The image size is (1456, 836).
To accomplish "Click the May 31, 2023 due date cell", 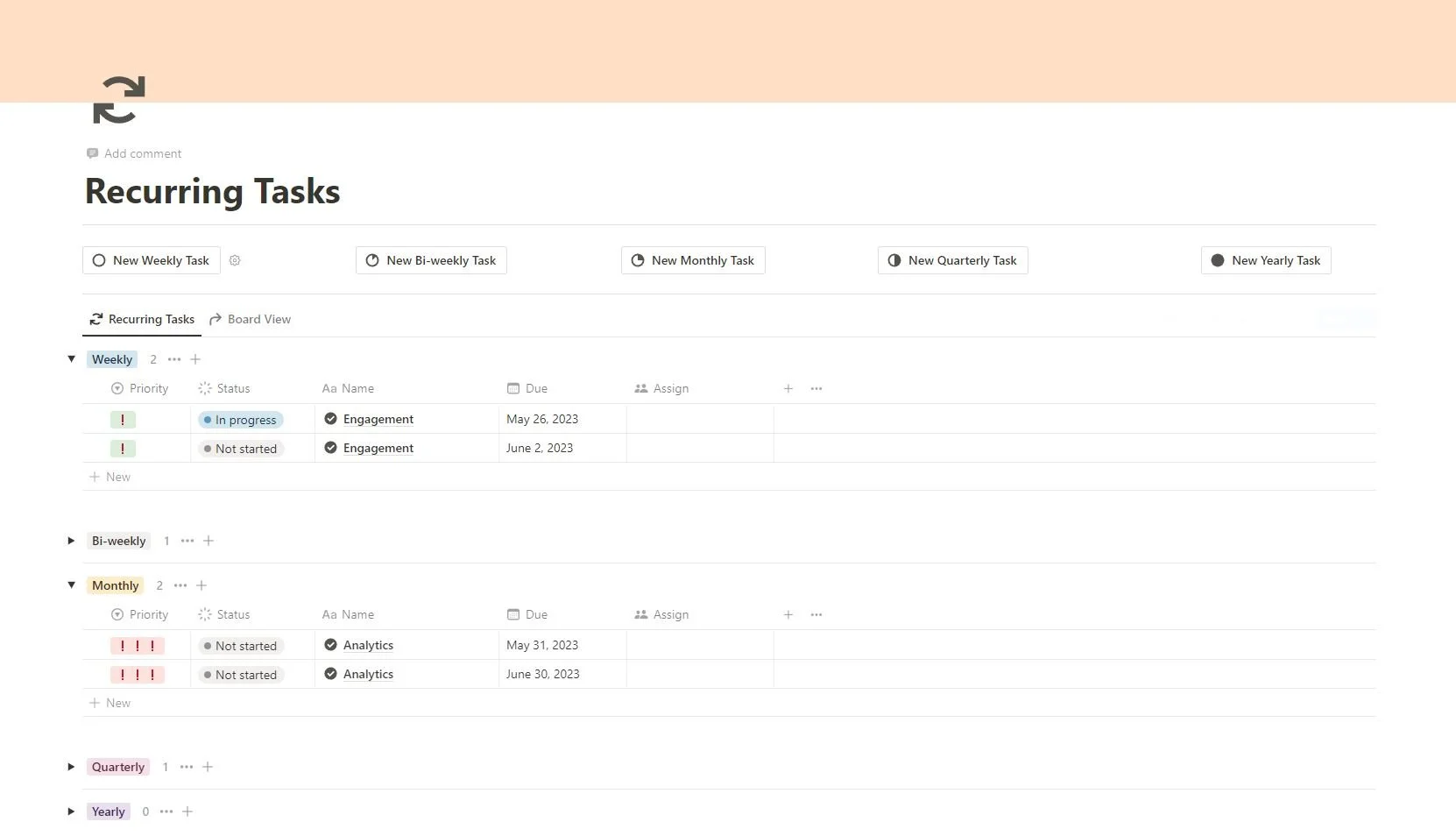I will (x=562, y=645).
